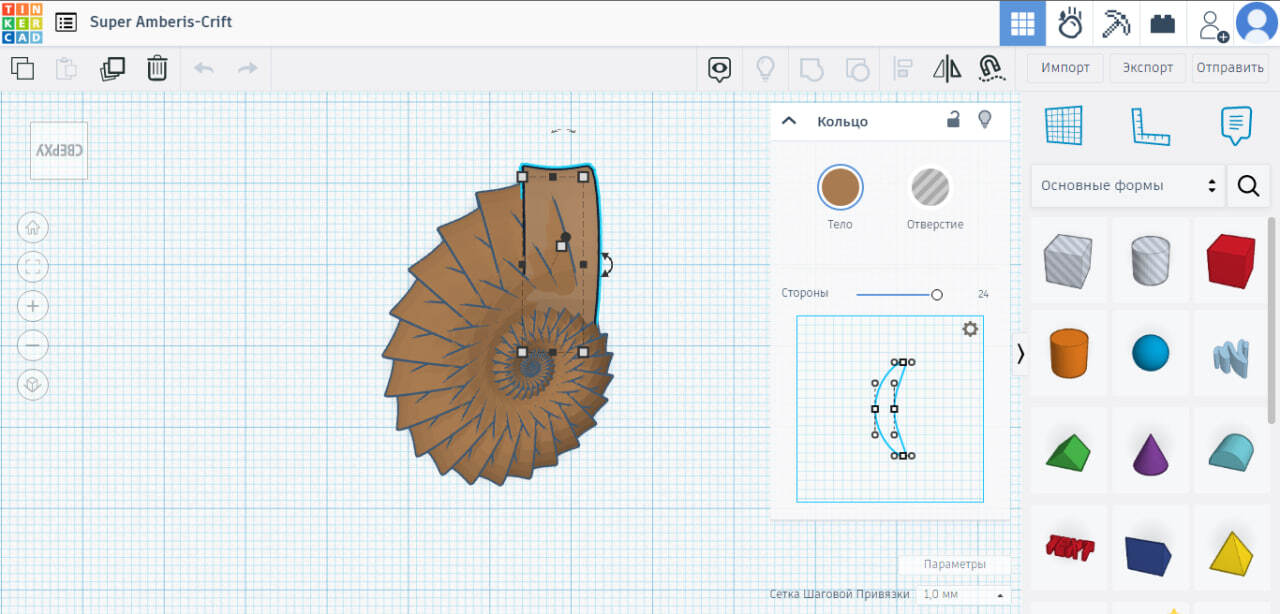Toggle shape visibility lightbulb in Кольцо panel
This screenshot has width=1280, height=614.
985,120
